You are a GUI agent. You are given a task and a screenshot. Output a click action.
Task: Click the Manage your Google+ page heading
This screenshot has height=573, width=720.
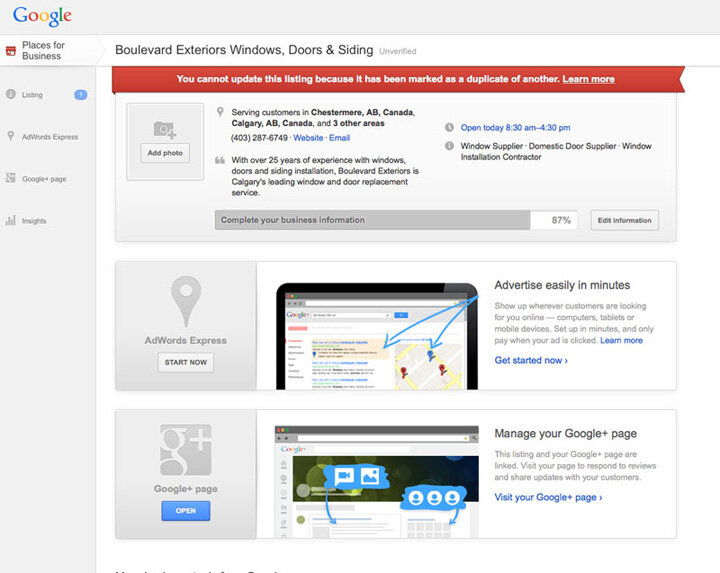pos(566,433)
